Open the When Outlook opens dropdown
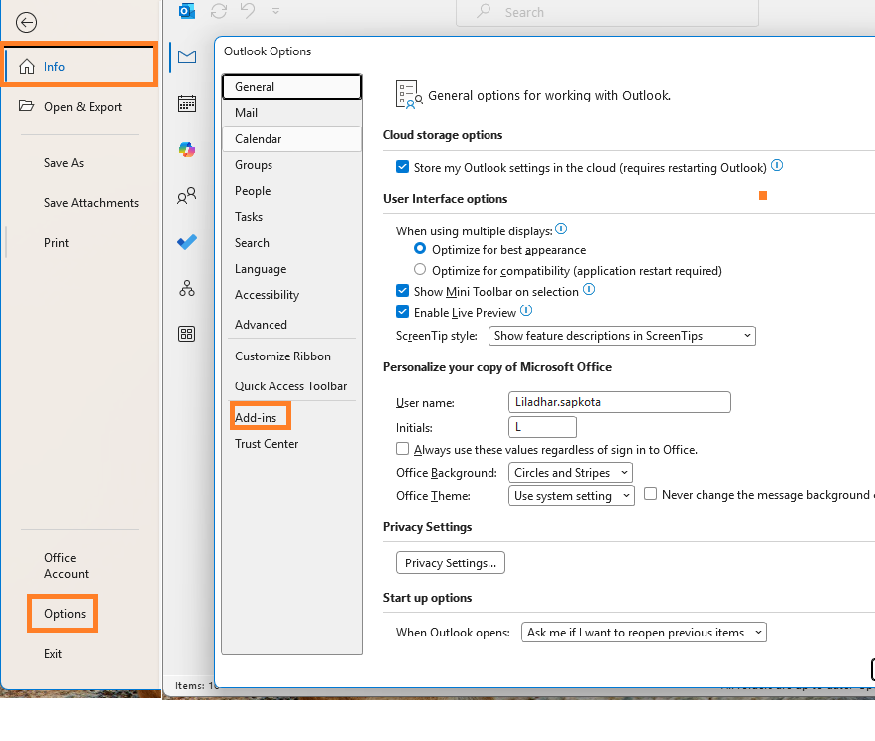875x741 pixels. (644, 632)
